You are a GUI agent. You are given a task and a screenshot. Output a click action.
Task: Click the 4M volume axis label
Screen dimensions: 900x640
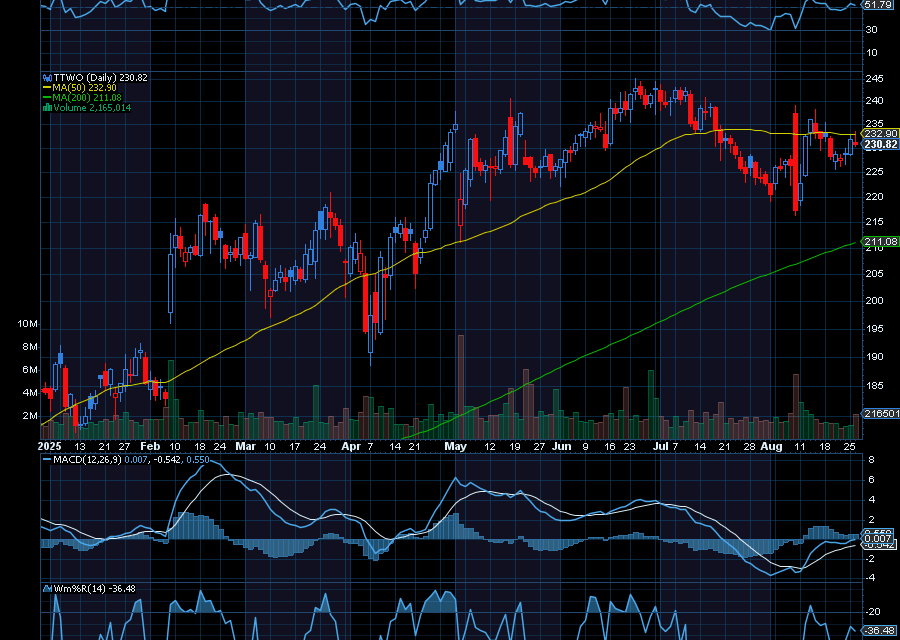tap(30, 393)
